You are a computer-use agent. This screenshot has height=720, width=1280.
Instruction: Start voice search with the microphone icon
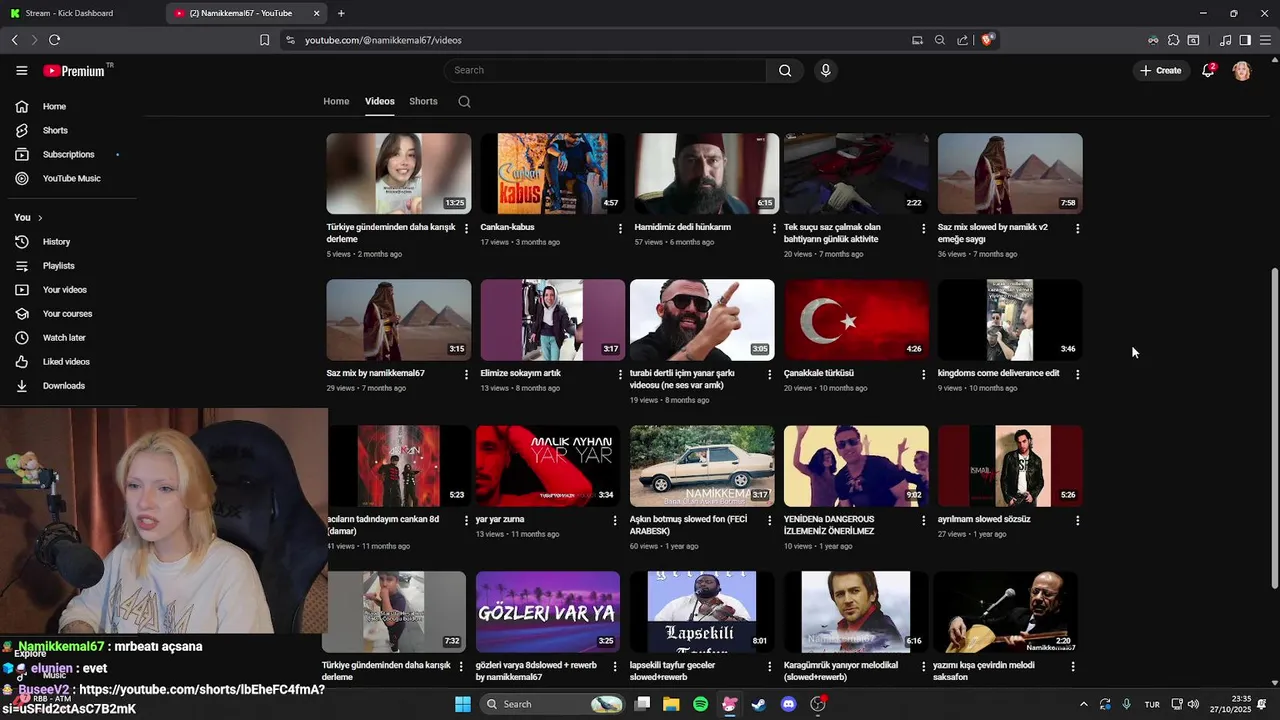pyautogui.click(x=825, y=70)
